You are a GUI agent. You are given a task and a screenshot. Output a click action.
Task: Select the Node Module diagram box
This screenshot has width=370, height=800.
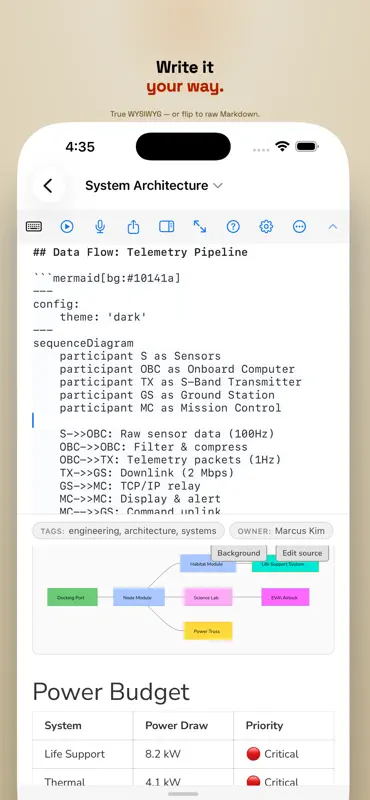click(139, 597)
